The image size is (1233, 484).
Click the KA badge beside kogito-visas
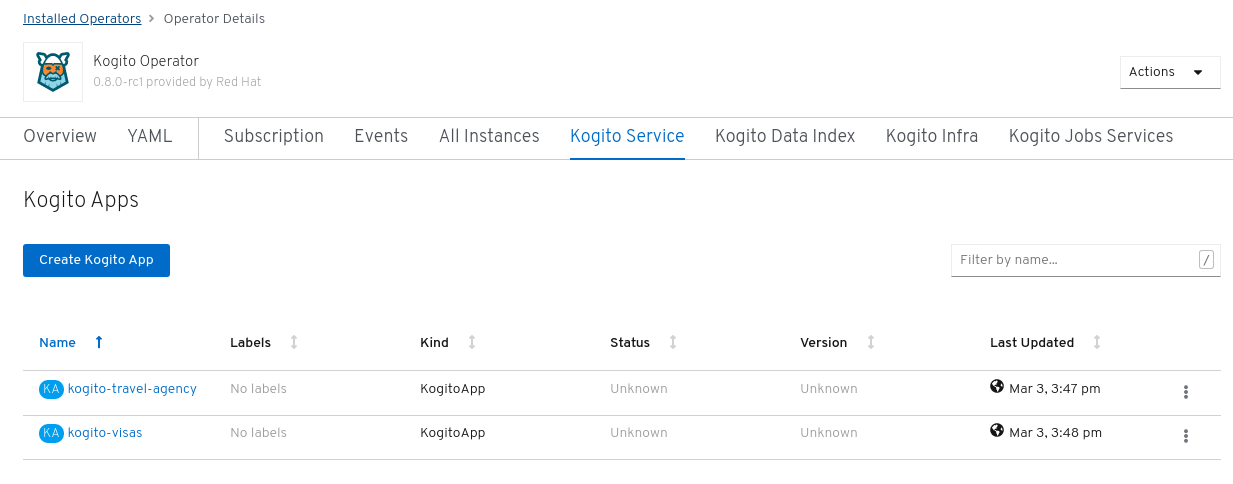(x=51, y=433)
